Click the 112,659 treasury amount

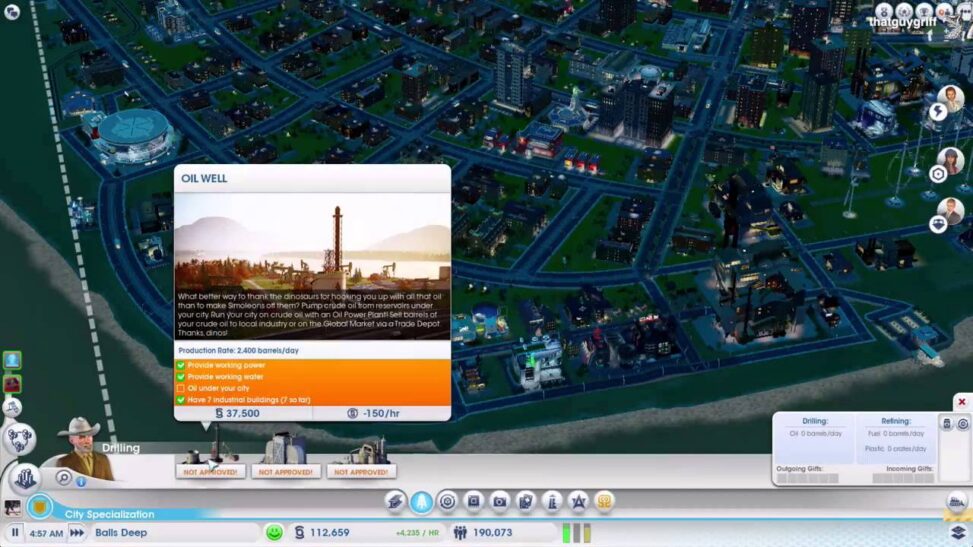tap(330, 532)
